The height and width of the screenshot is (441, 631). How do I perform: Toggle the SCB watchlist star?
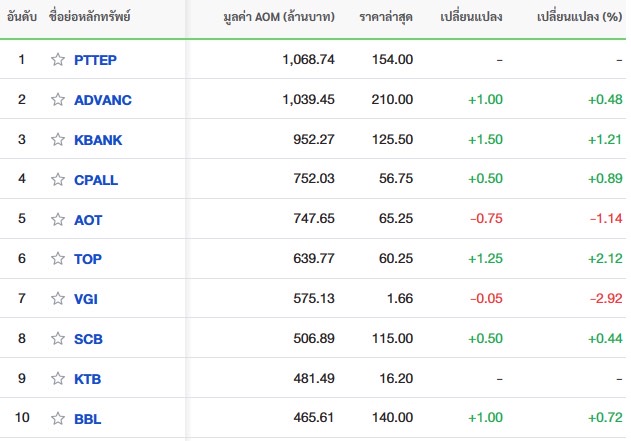coord(58,338)
